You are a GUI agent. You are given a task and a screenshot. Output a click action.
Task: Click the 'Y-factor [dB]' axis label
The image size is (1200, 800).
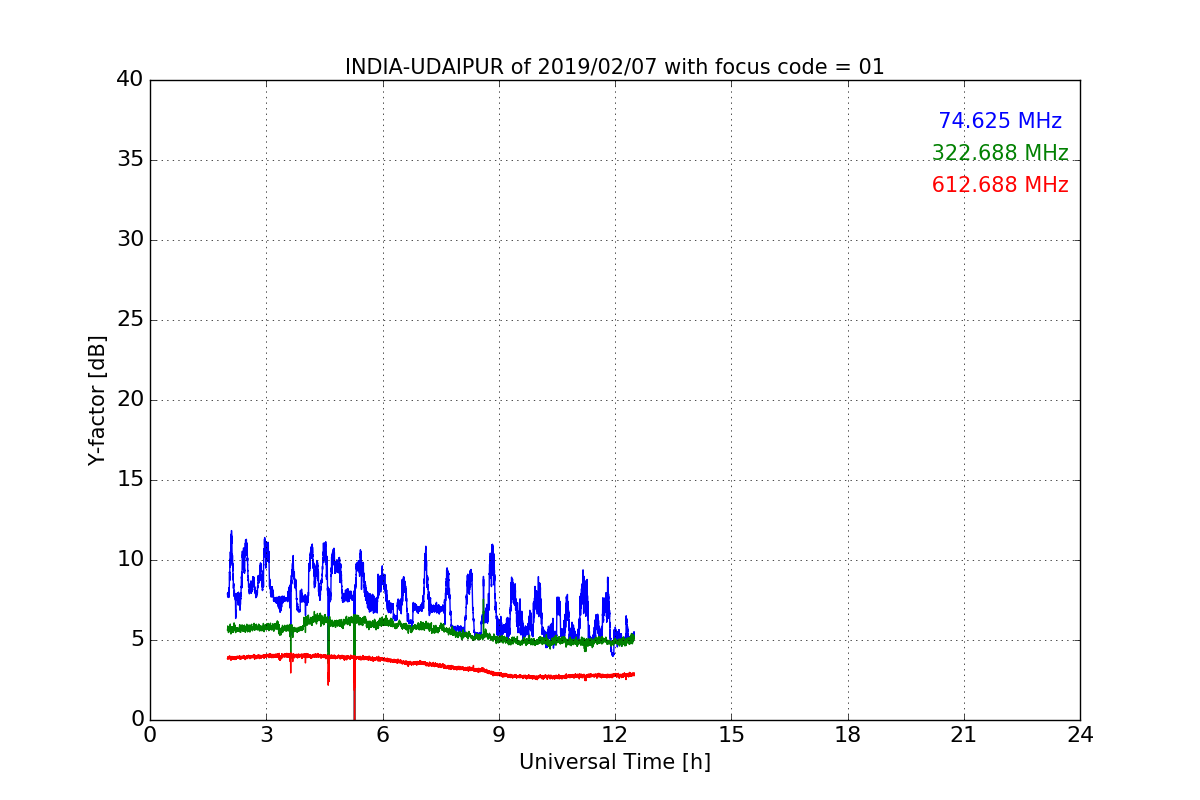(97, 400)
